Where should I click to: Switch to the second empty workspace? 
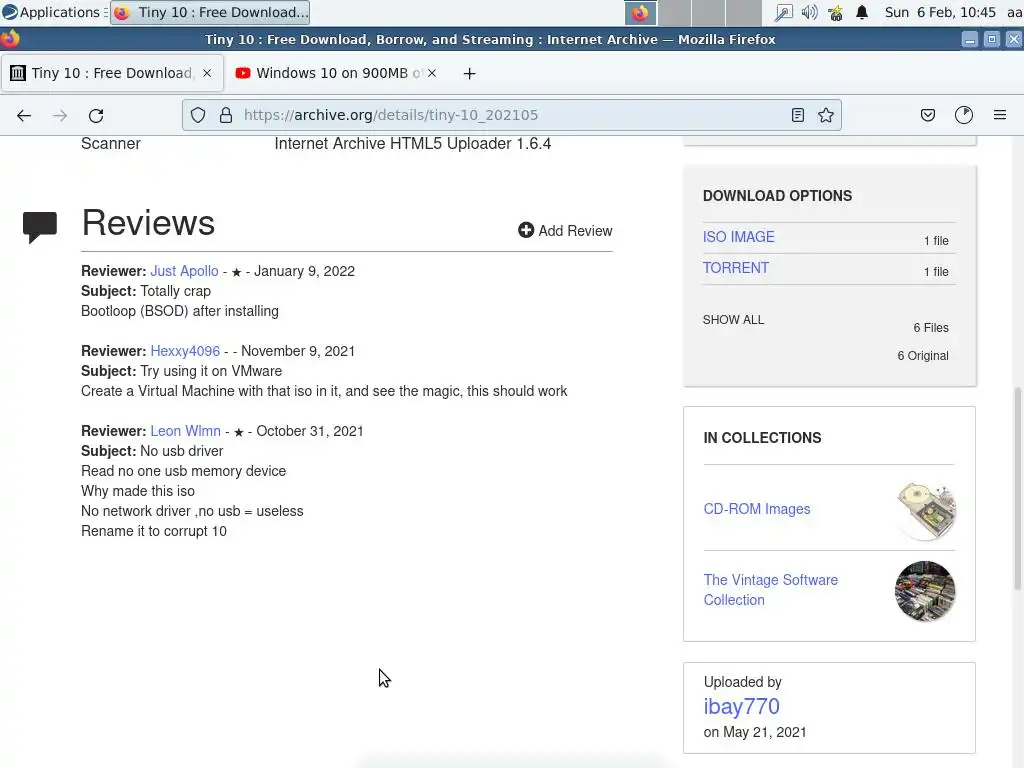point(708,12)
